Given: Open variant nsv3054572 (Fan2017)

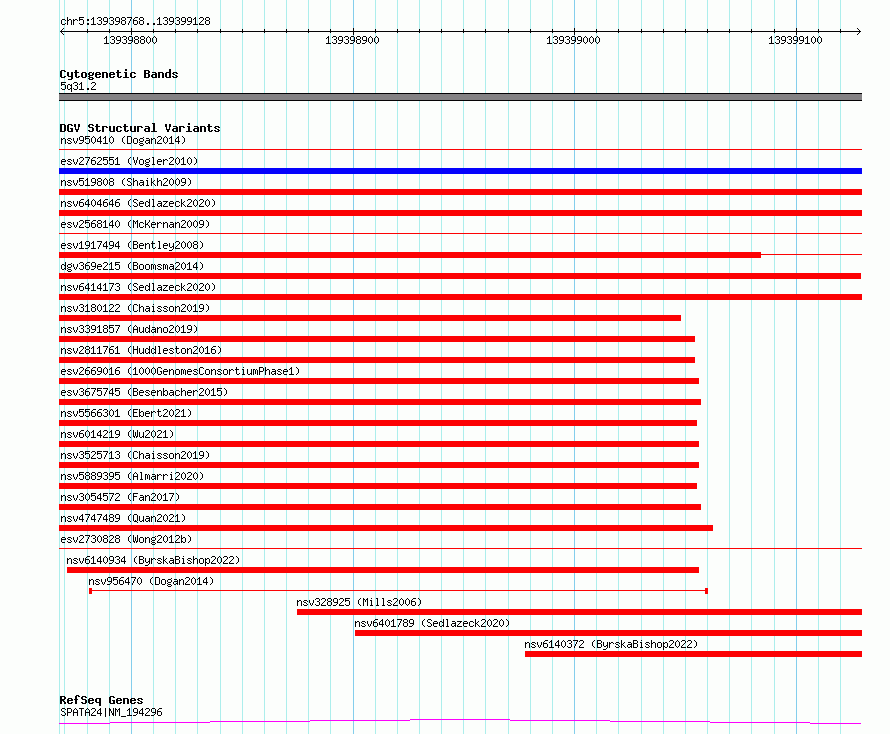Looking at the screenshot, I should click(120, 497).
